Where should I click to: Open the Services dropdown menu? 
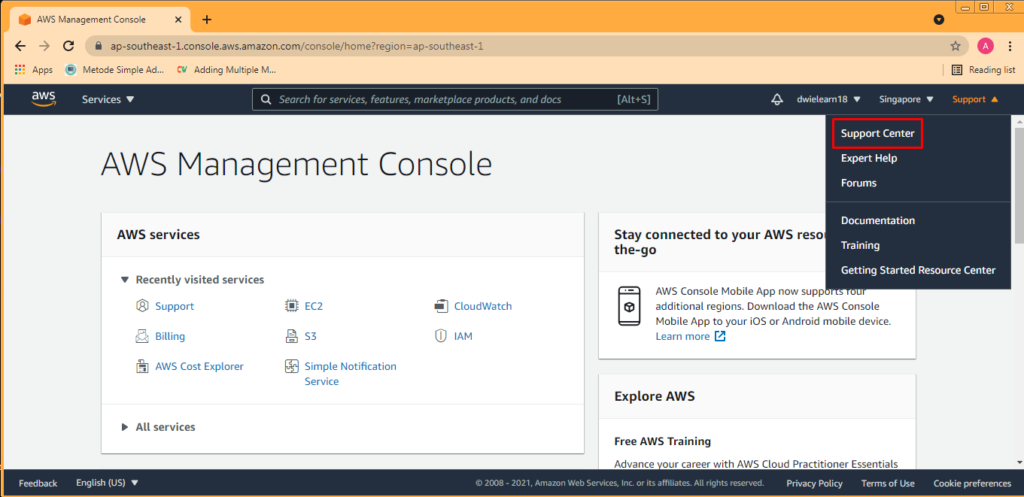pos(108,100)
